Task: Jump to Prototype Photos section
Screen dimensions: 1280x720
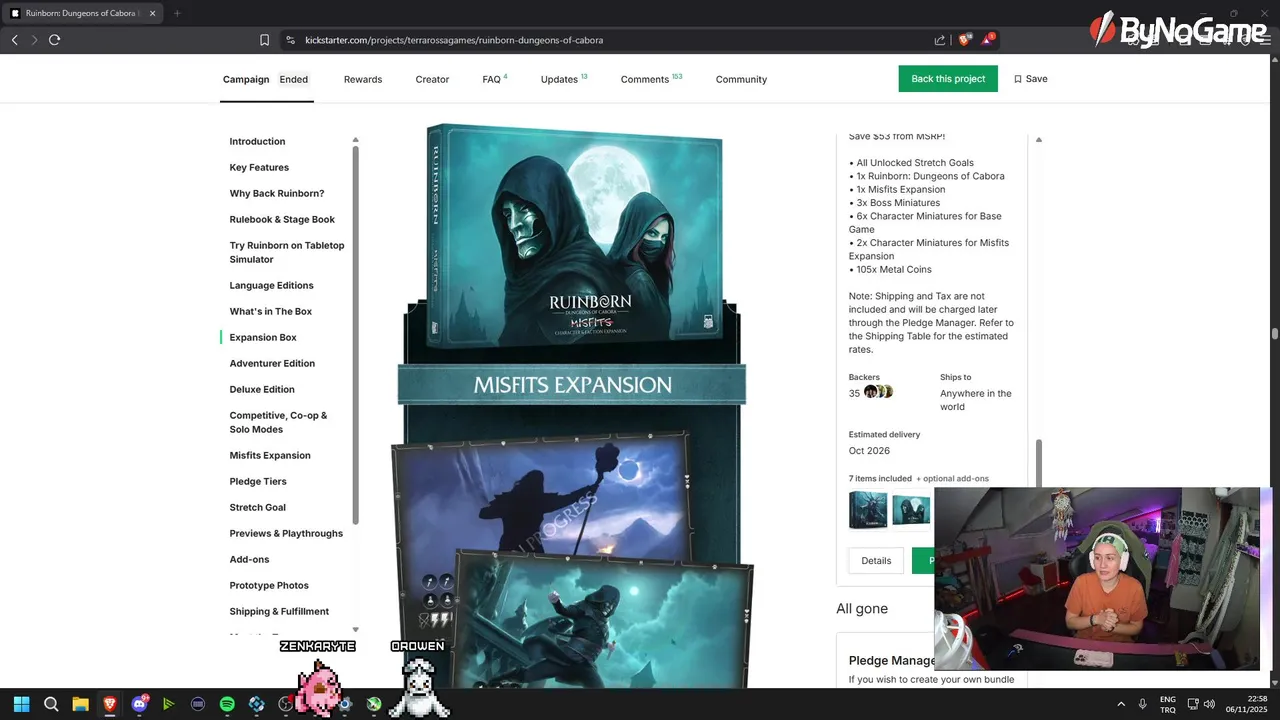Action: 269,585
